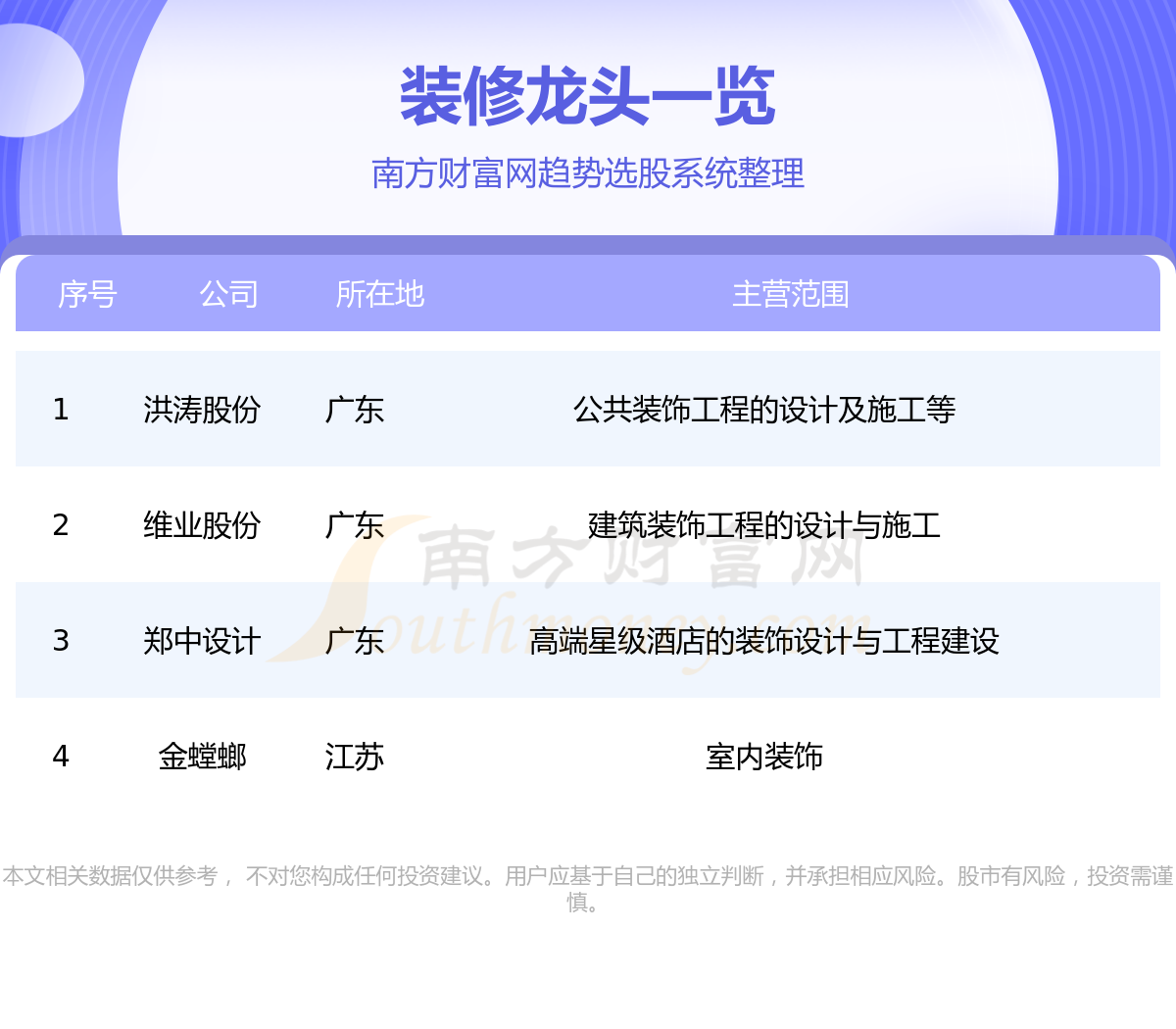
Task: Click subtitle 南方财富网趋势选股系统整理
Action: coord(588,173)
